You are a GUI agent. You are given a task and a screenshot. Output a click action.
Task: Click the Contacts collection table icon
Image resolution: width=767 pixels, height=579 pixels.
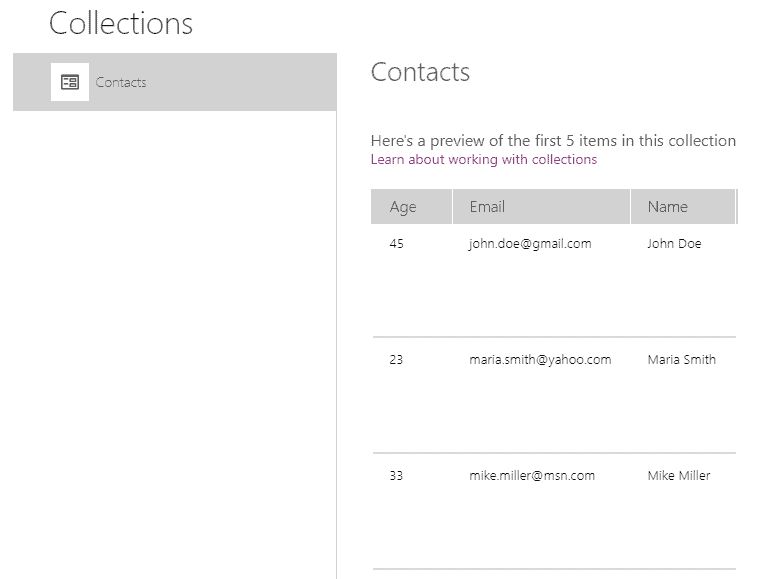70,82
